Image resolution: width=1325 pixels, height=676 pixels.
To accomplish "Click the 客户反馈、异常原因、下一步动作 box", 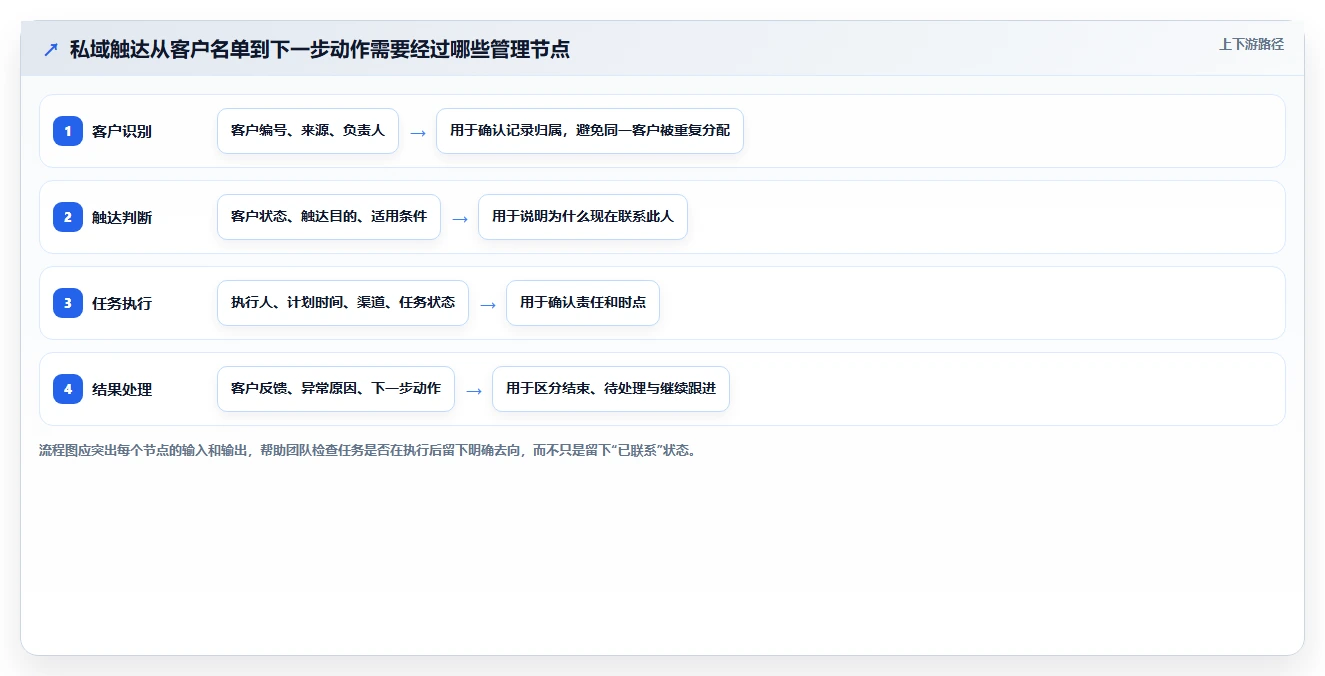I will coord(336,389).
